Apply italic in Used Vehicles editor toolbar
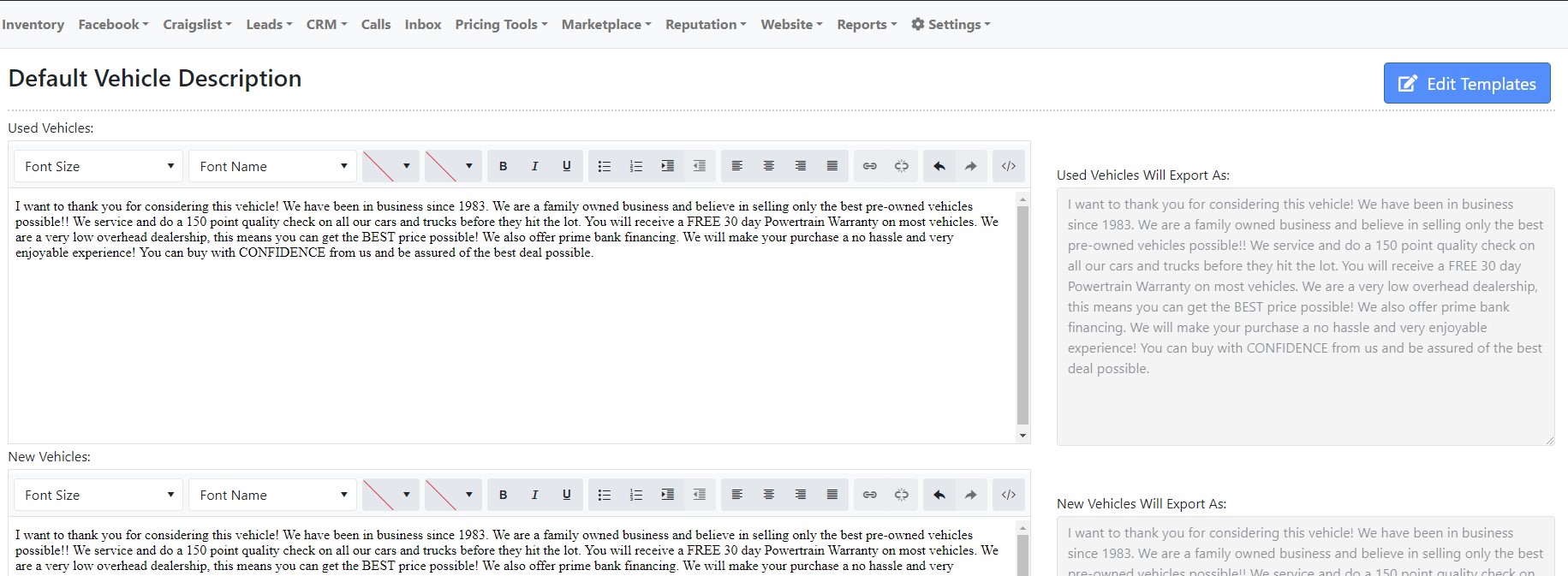This screenshot has width=1568, height=576. 534,166
